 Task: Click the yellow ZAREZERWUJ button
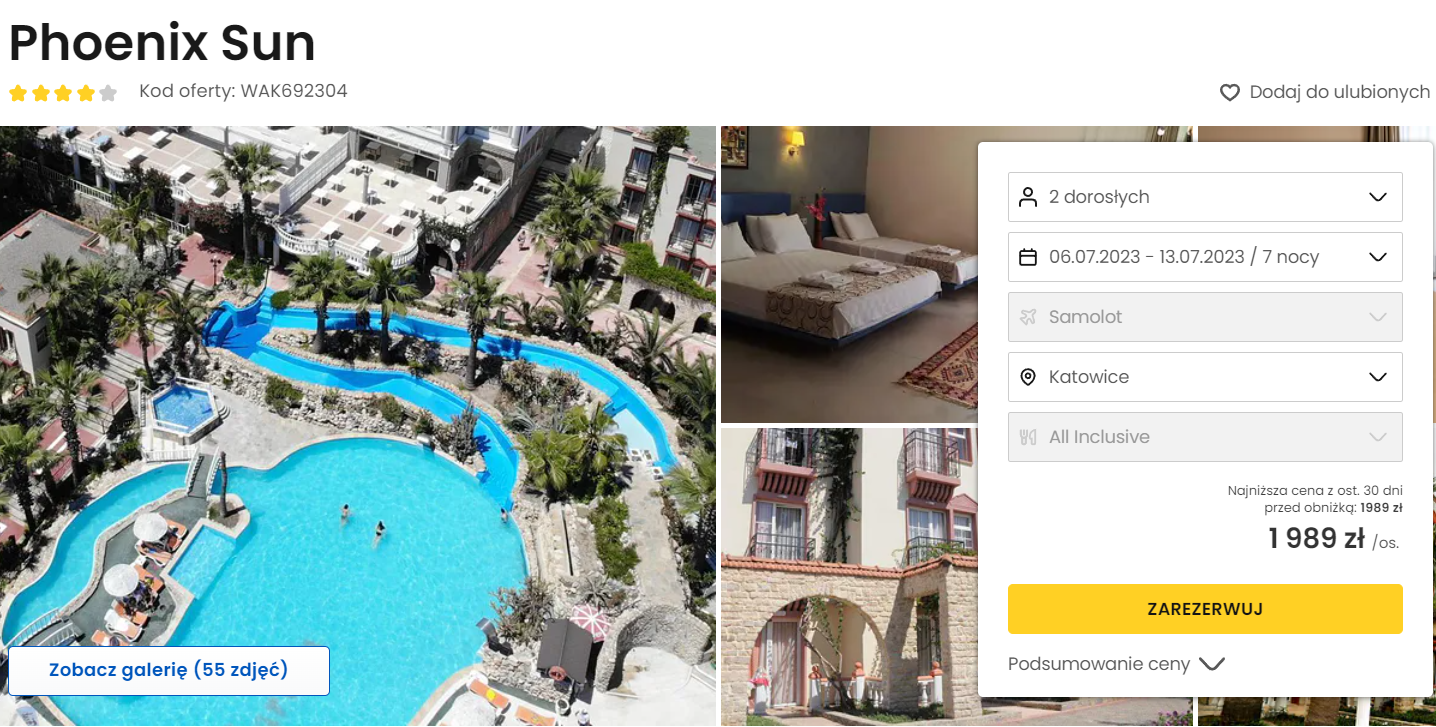1205,609
